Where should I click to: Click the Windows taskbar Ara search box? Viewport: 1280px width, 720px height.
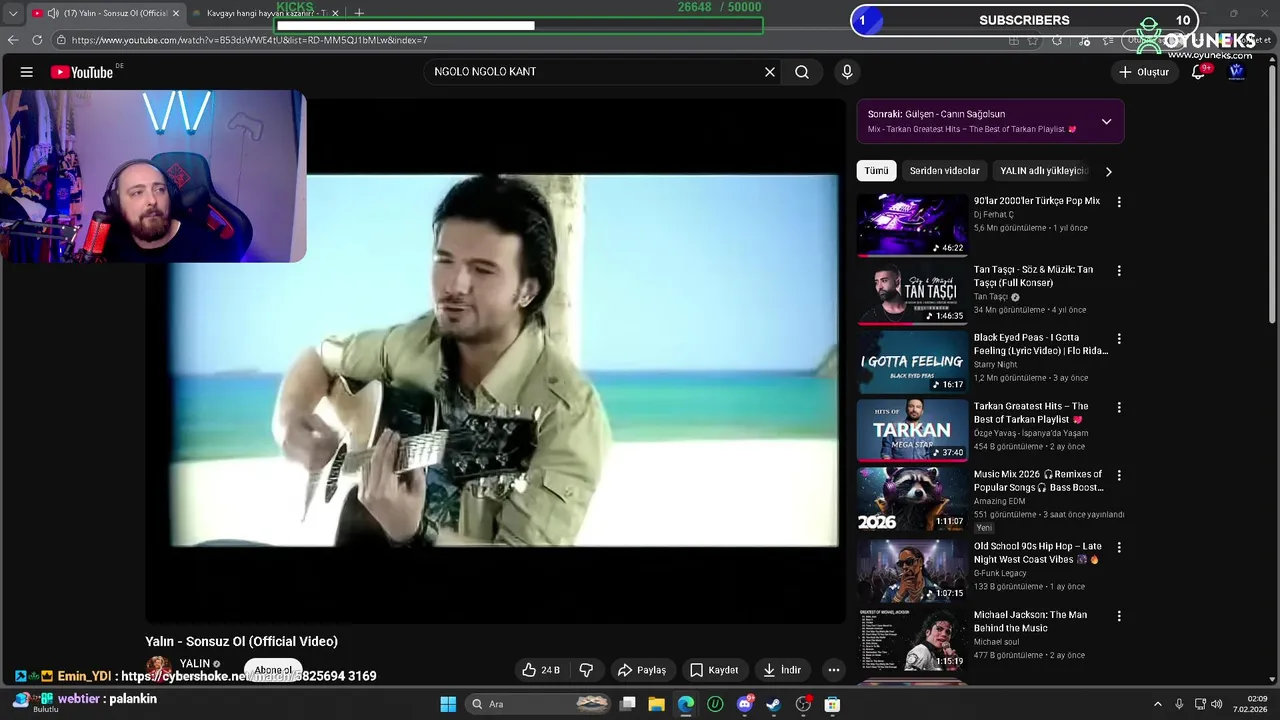point(539,704)
